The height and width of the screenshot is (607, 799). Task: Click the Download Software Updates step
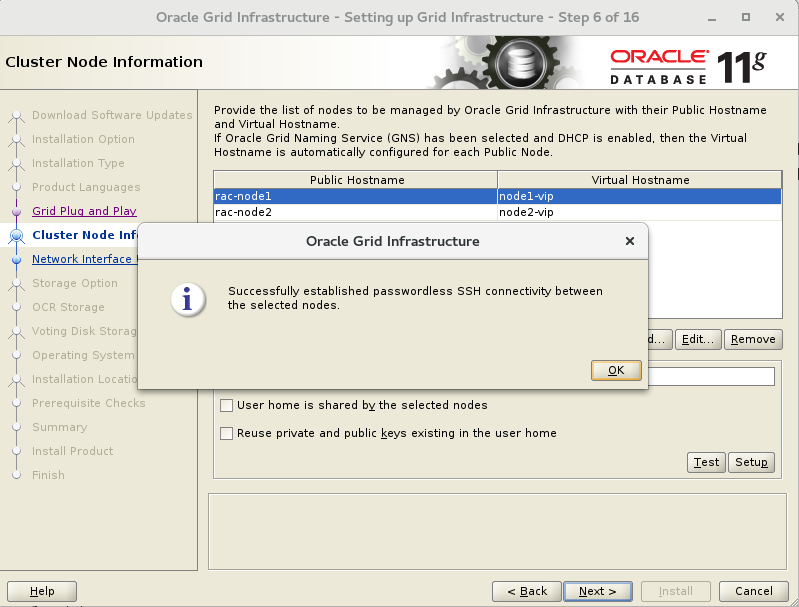(x=112, y=115)
